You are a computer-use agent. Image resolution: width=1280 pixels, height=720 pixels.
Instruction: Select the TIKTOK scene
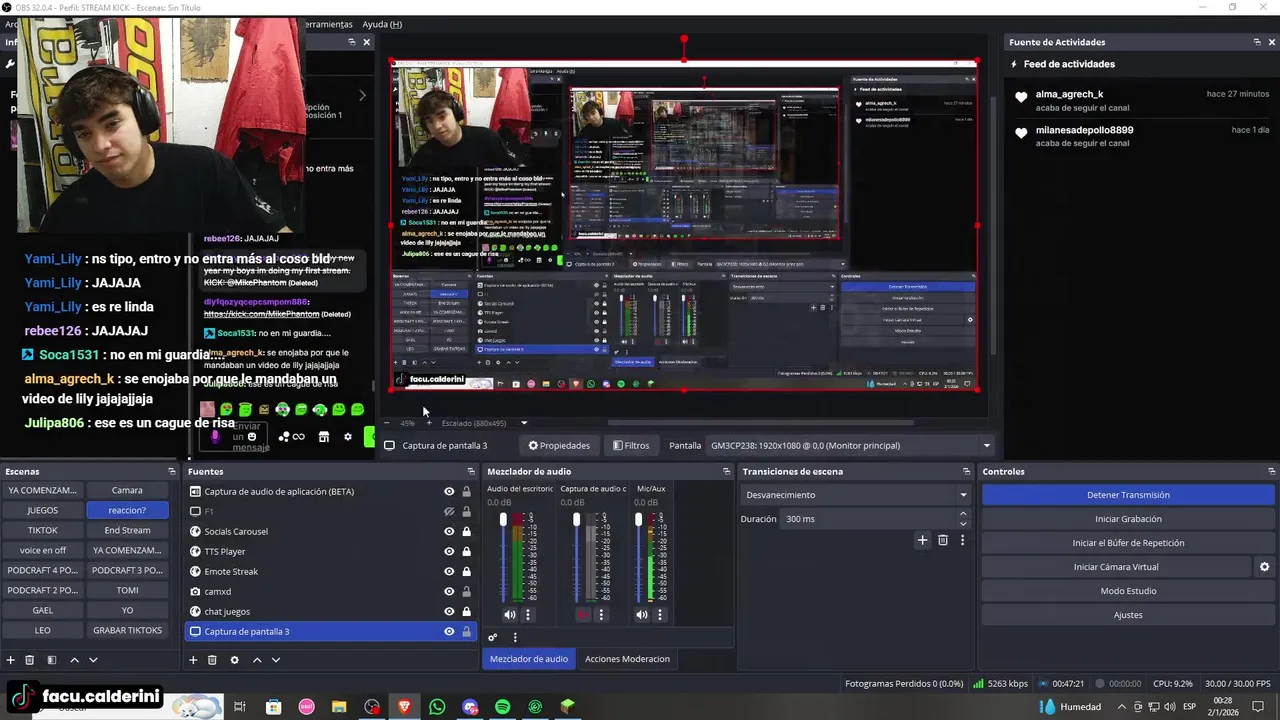pyautogui.click(x=42, y=530)
